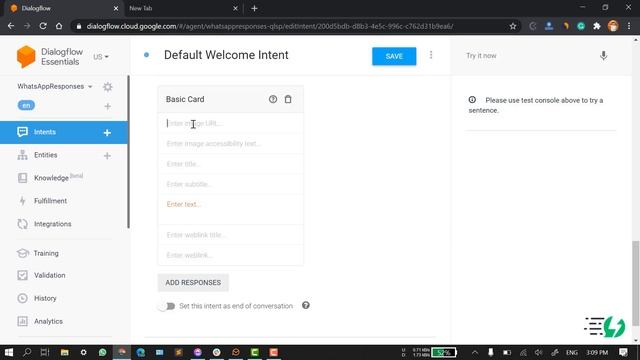Reload the page in browser

point(43,26)
